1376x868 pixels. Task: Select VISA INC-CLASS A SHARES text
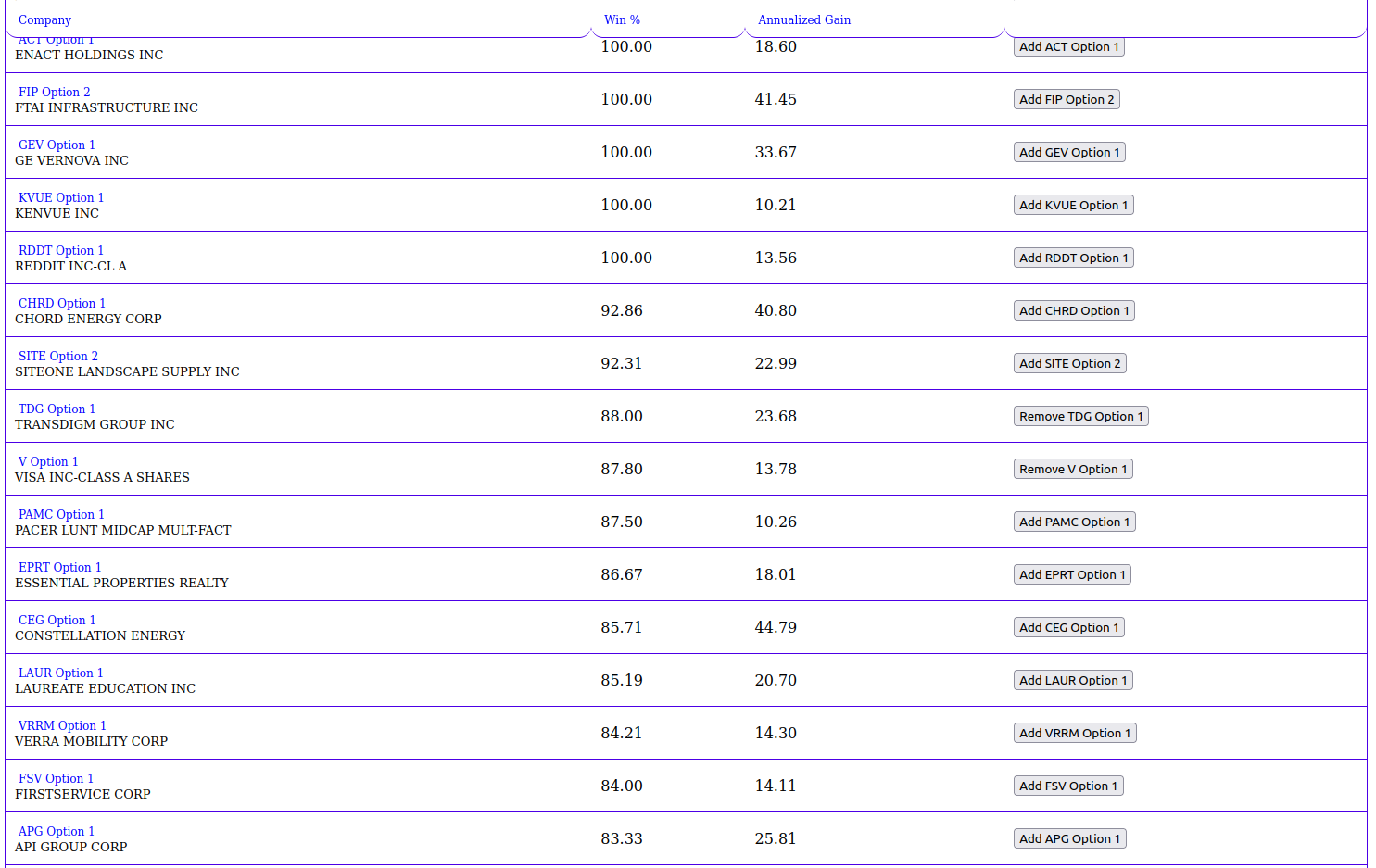click(x=102, y=477)
